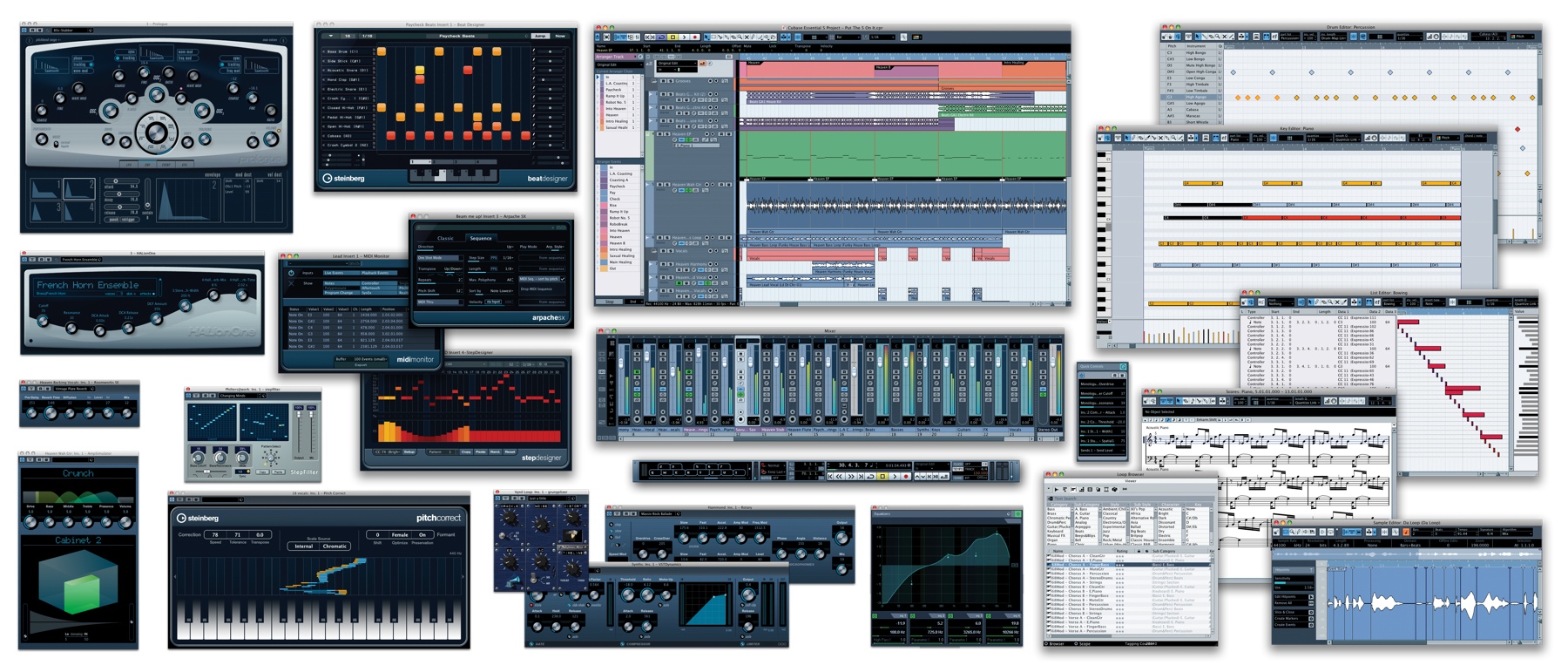The image size is (1568, 672).
Task: Open the Female Optimize dropdown in PitchCorrect
Action: tap(400, 535)
